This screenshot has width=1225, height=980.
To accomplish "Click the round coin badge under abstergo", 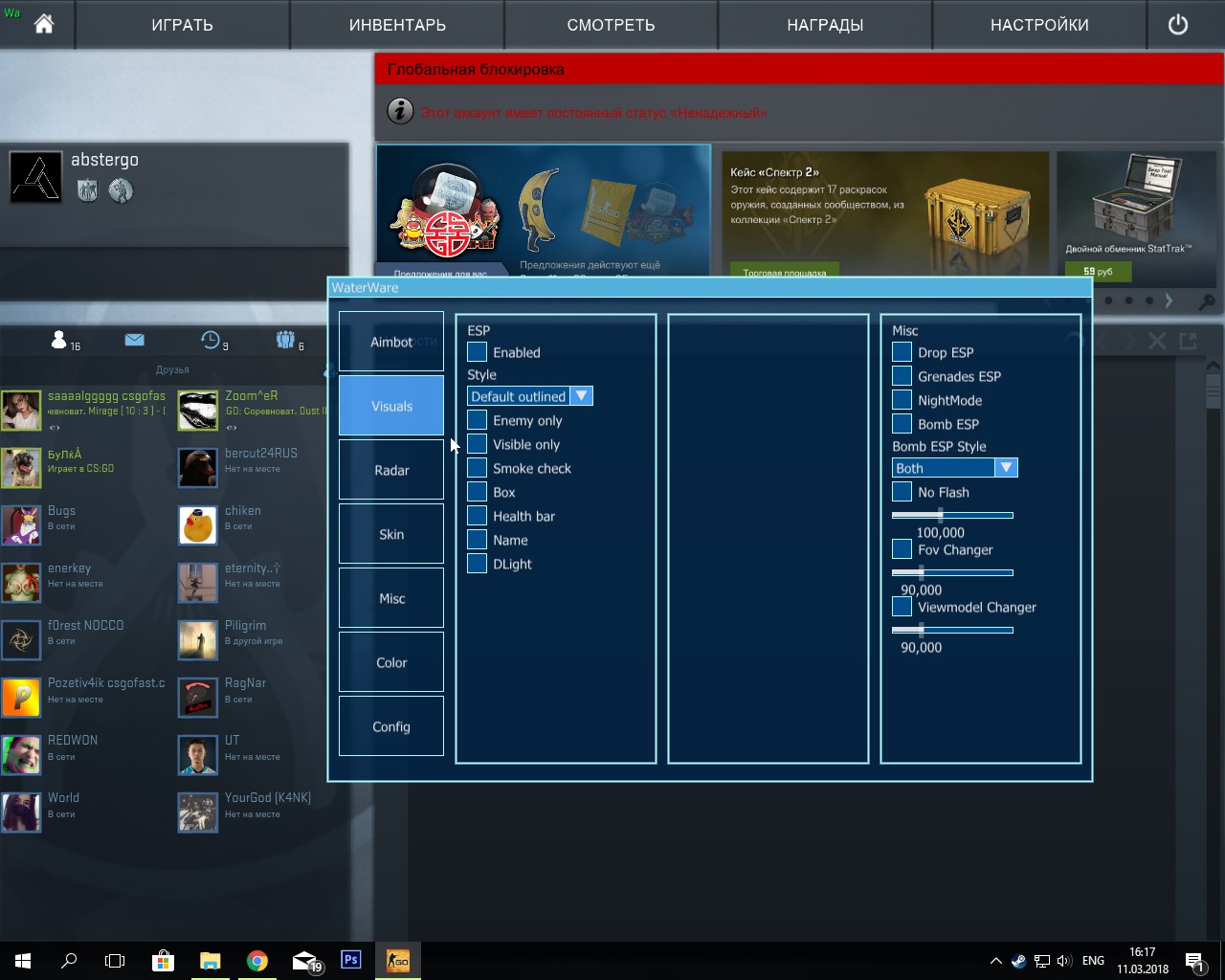I will pyautogui.click(x=121, y=190).
